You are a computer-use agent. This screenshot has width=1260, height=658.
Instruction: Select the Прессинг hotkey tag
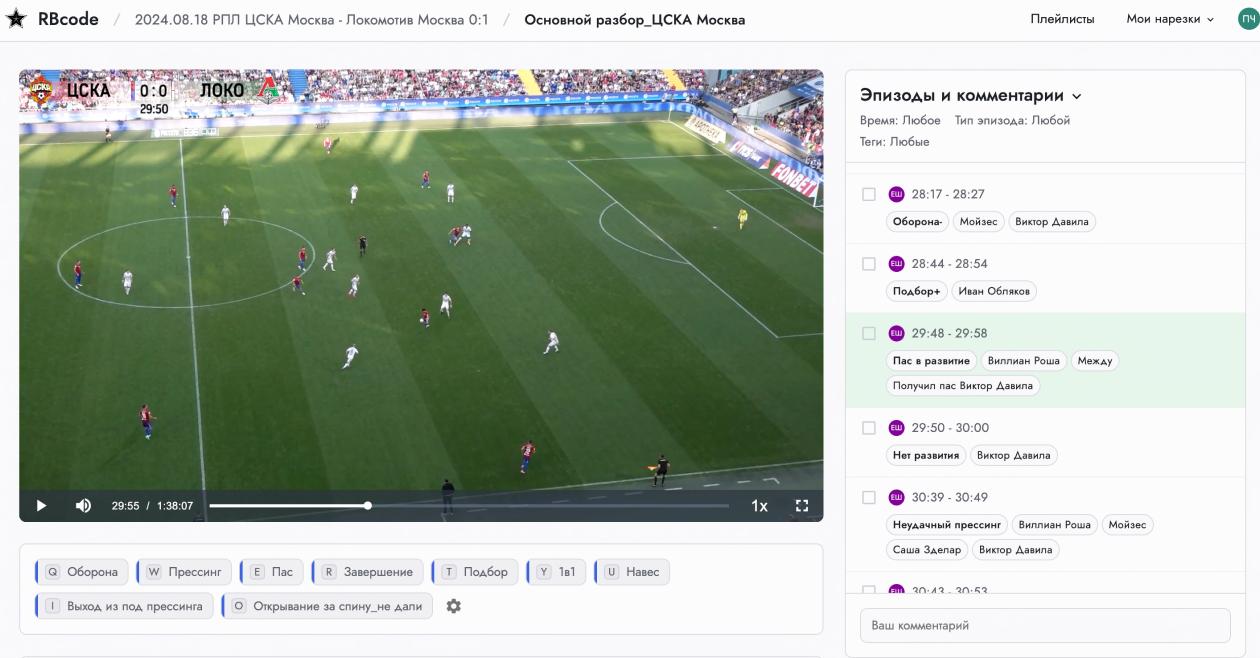tap(184, 572)
